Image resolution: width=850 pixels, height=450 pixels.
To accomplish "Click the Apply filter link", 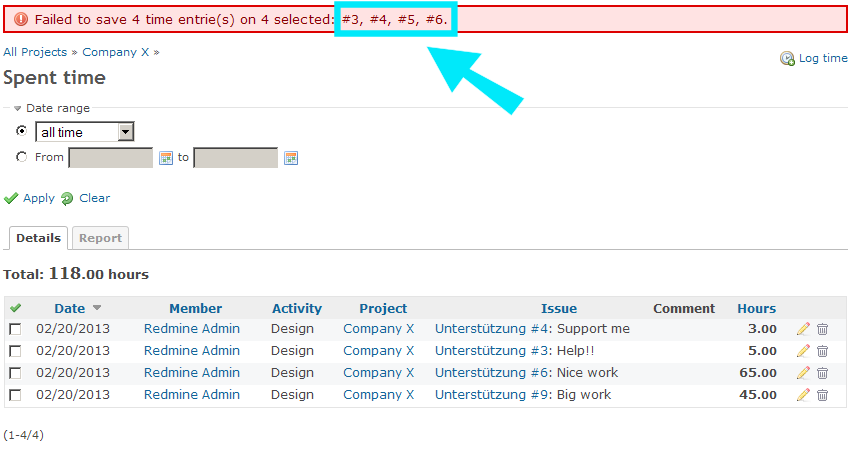I will click(x=38, y=198).
